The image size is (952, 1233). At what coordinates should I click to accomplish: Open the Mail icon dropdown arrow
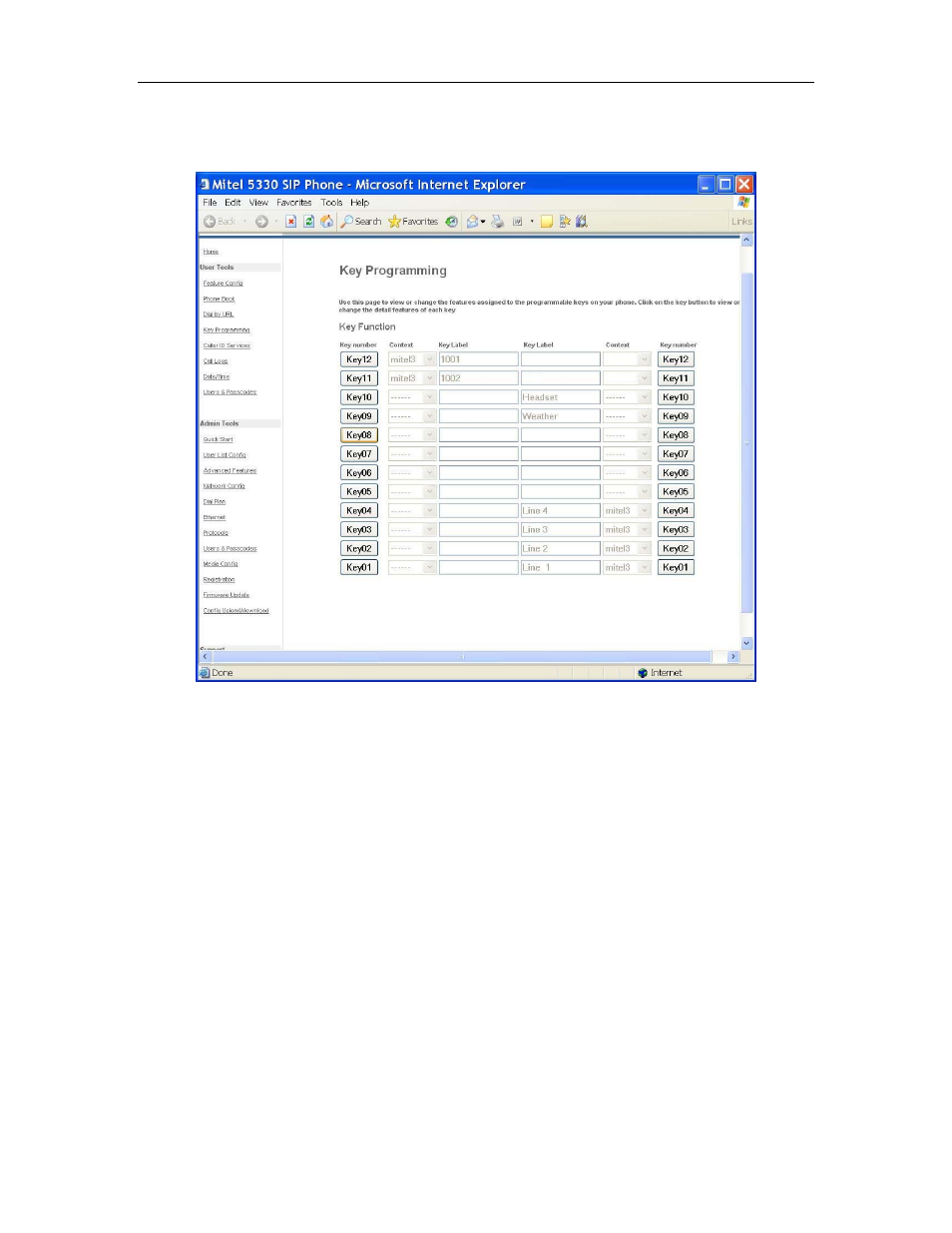pos(483,222)
